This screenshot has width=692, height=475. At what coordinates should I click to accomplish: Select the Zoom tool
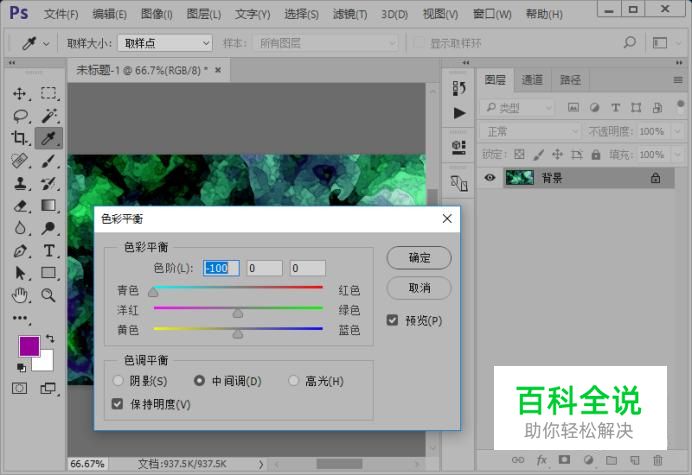click(x=49, y=295)
